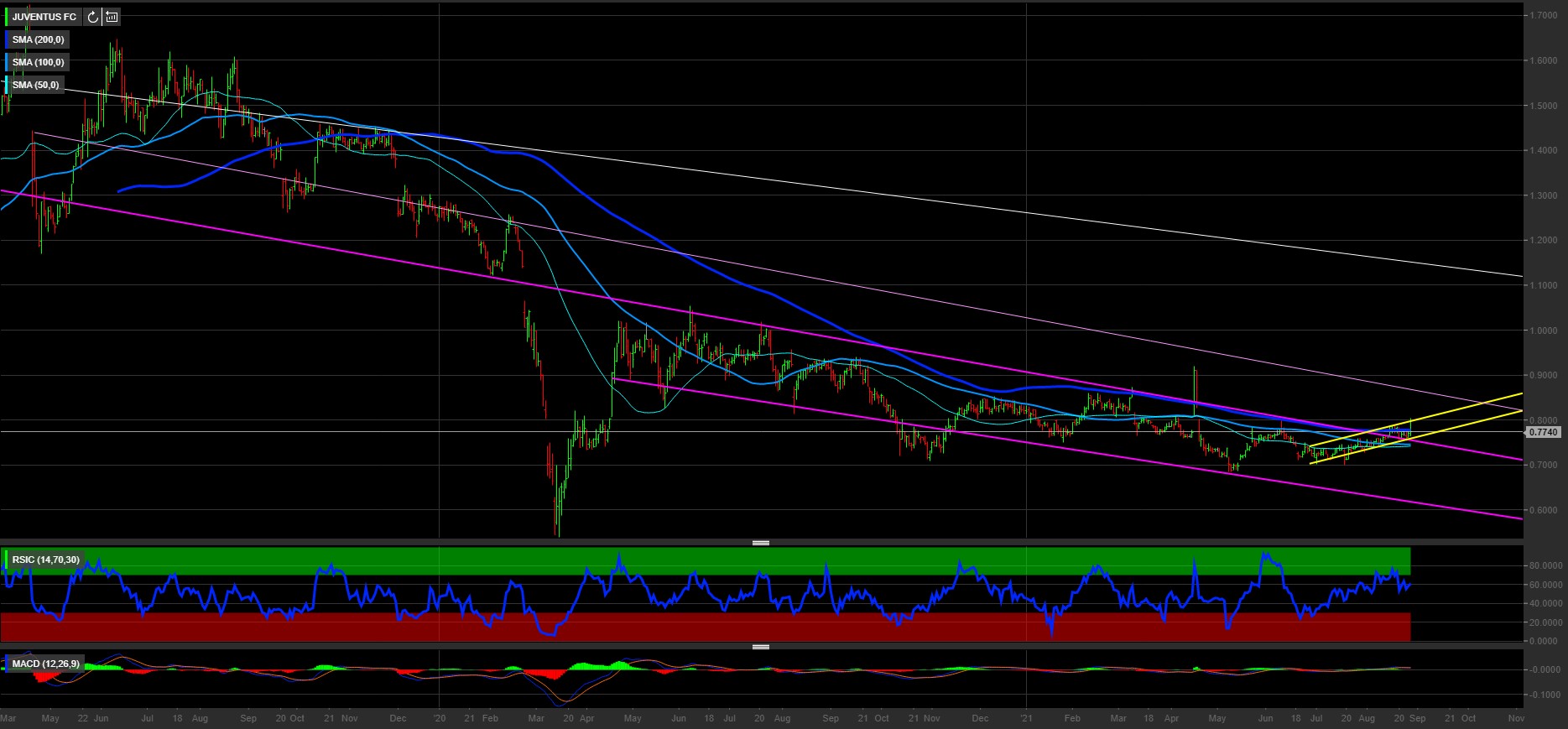Image resolution: width=1568 pixels, height=729 pixels.
Task: Click the refresh chart icon next to JUVENTUS FC
Action: pos(92,17)
